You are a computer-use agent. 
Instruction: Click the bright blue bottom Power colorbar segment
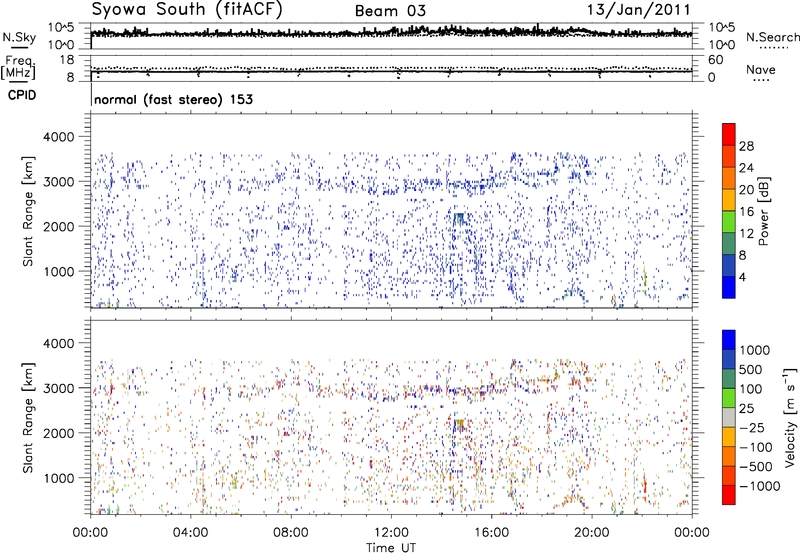point(729,287)
